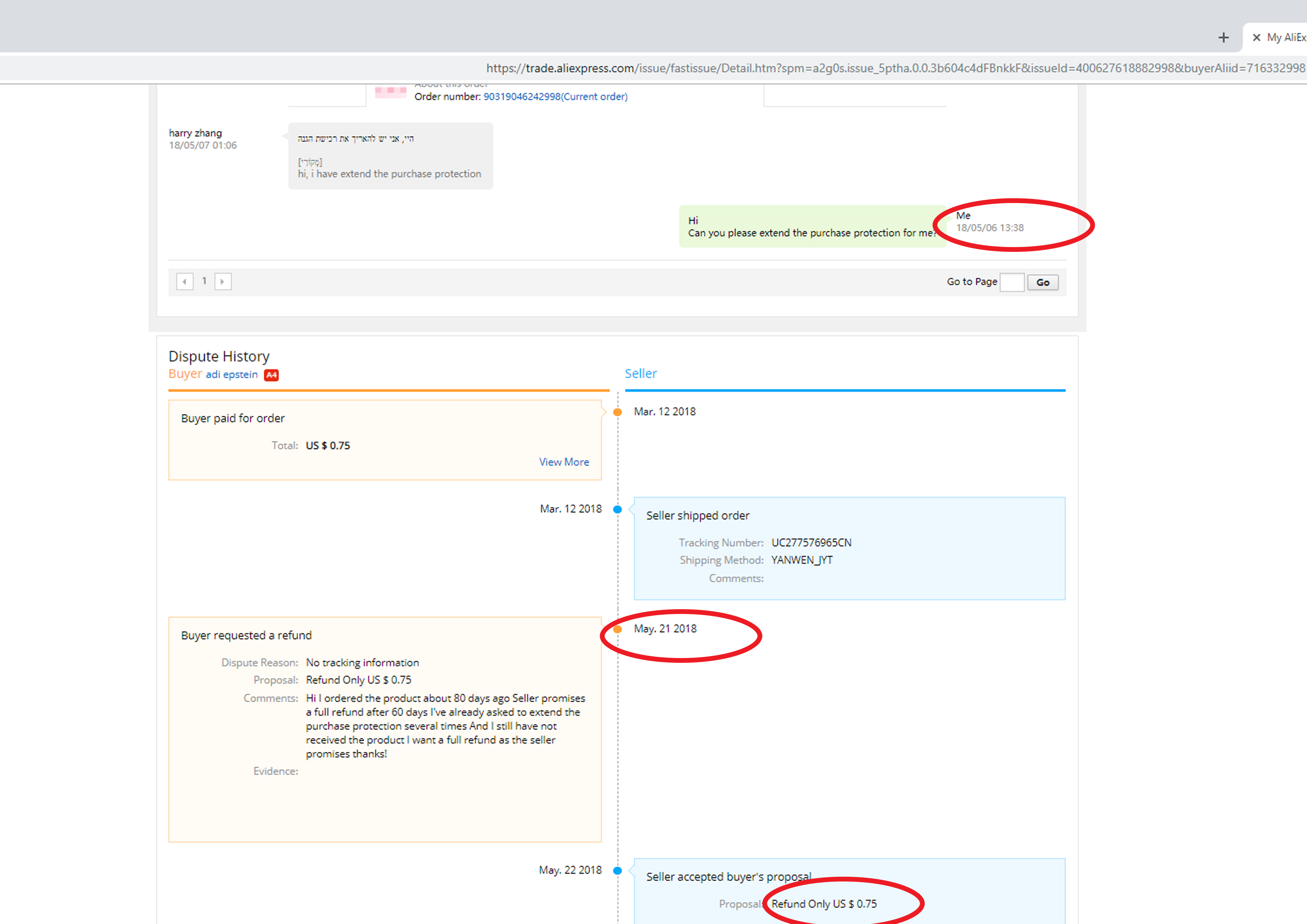Click orange timeline dot for Buyer paid
This screenshot has height=924, width=1307.
617,412
